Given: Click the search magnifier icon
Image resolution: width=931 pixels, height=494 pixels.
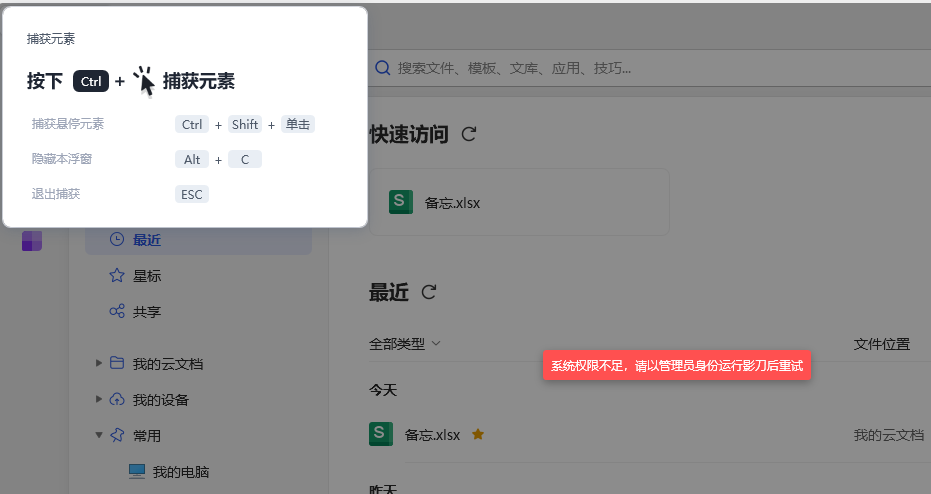Looking at the screenshot, I should pyautogui.click(x=383, y=68).
